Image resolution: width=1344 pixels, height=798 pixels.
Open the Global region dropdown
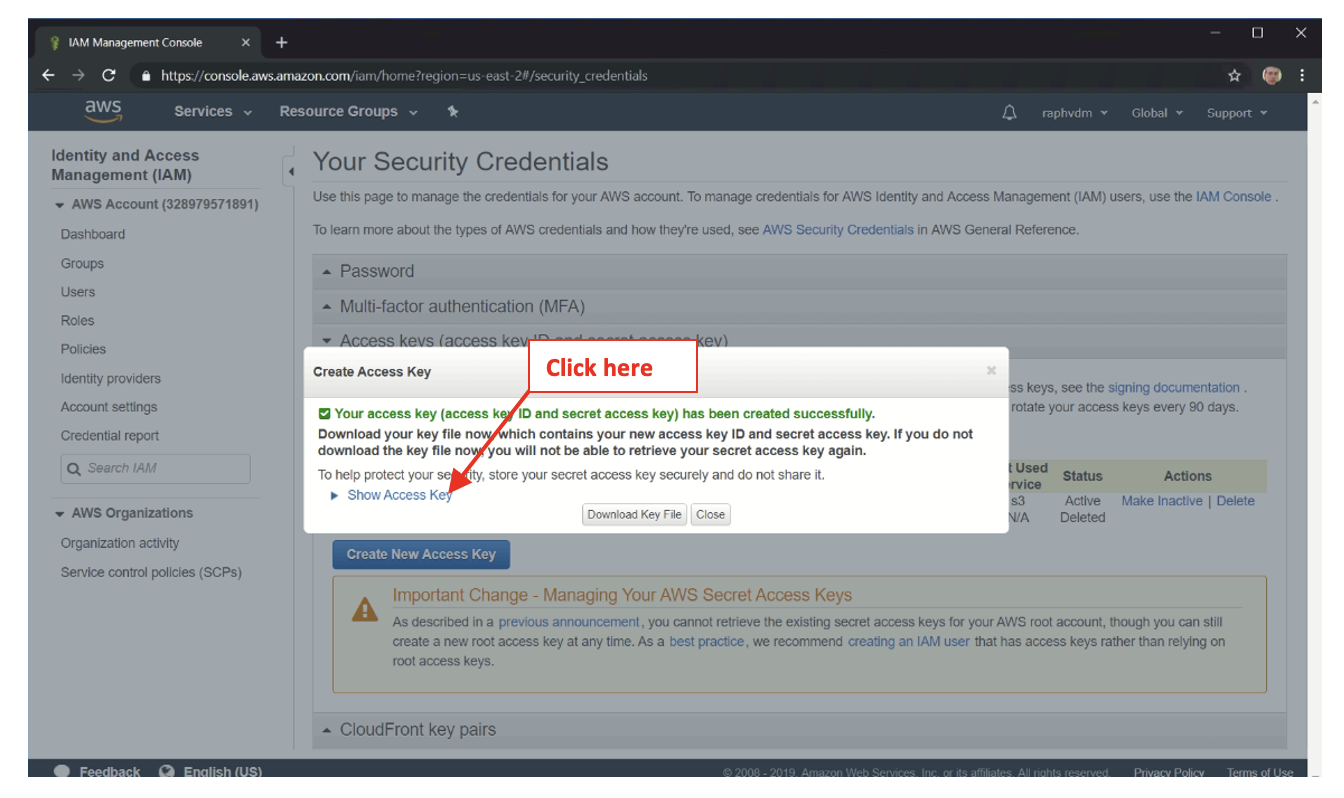tap(1157, 113)
